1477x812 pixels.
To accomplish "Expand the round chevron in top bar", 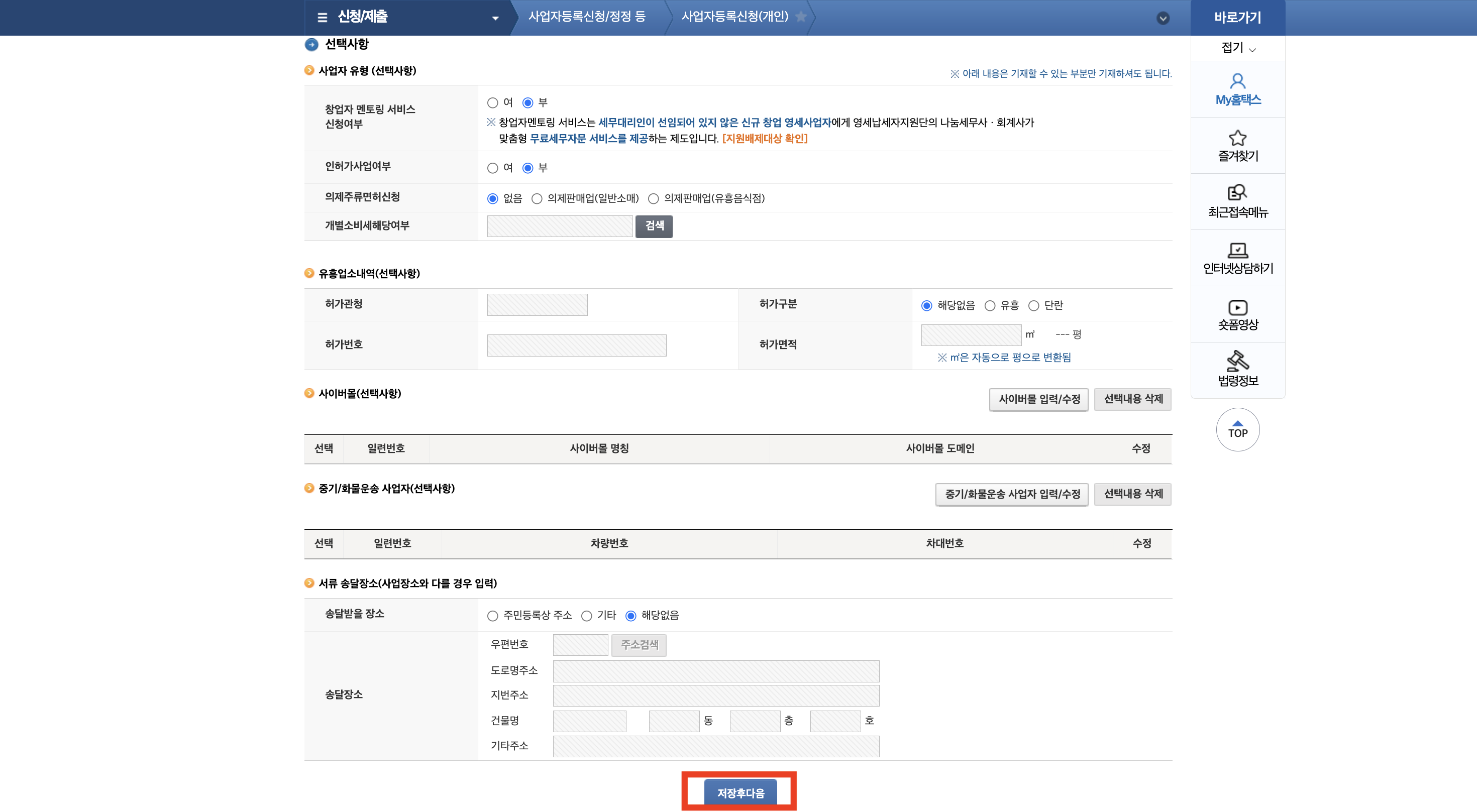I will [1163, 19].
